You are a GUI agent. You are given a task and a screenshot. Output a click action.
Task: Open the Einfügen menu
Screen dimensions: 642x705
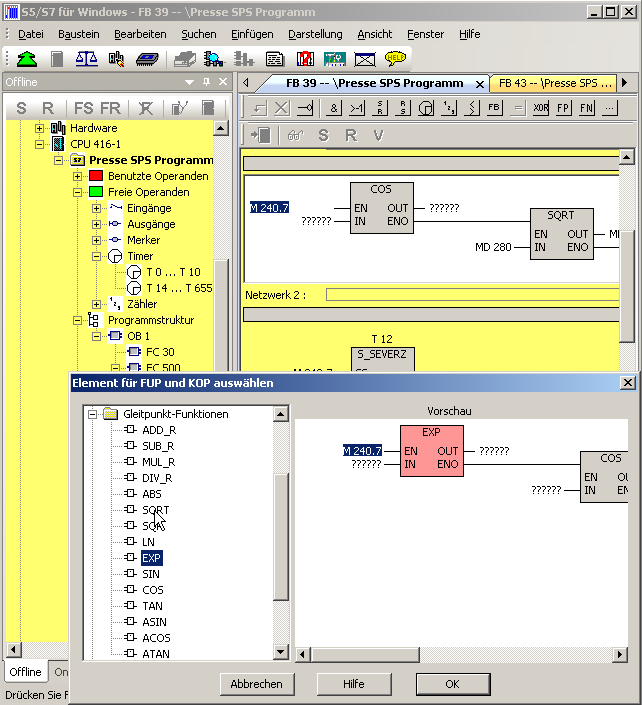point(252,34)
